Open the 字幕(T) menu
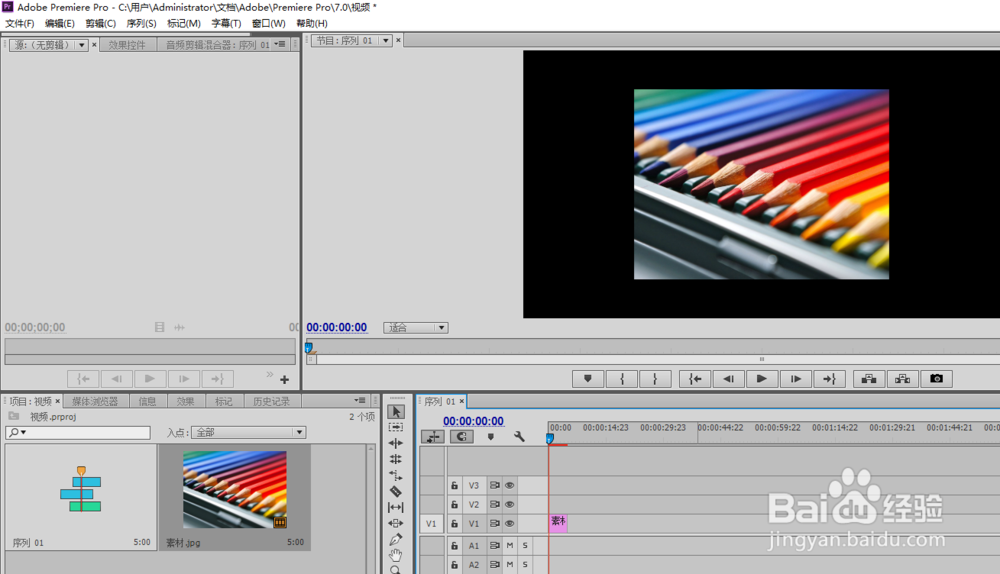This screenshot has height=574, width=1000. coord(226,24)
